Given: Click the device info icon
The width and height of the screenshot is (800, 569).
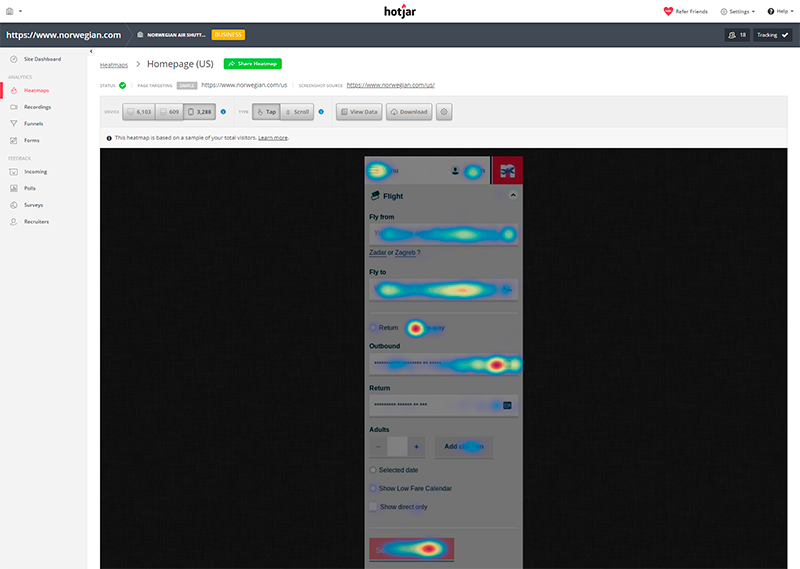Looking at the screenshot, I should tap(222, 112).
